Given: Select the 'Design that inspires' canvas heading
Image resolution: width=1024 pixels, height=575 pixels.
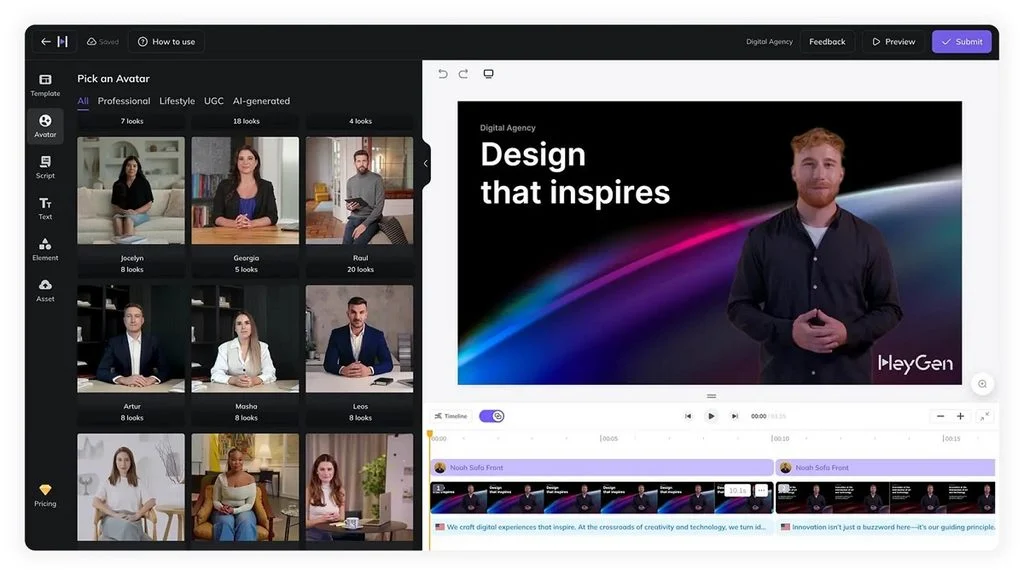Looking at the screenshot, I should (x=575, y=173).
